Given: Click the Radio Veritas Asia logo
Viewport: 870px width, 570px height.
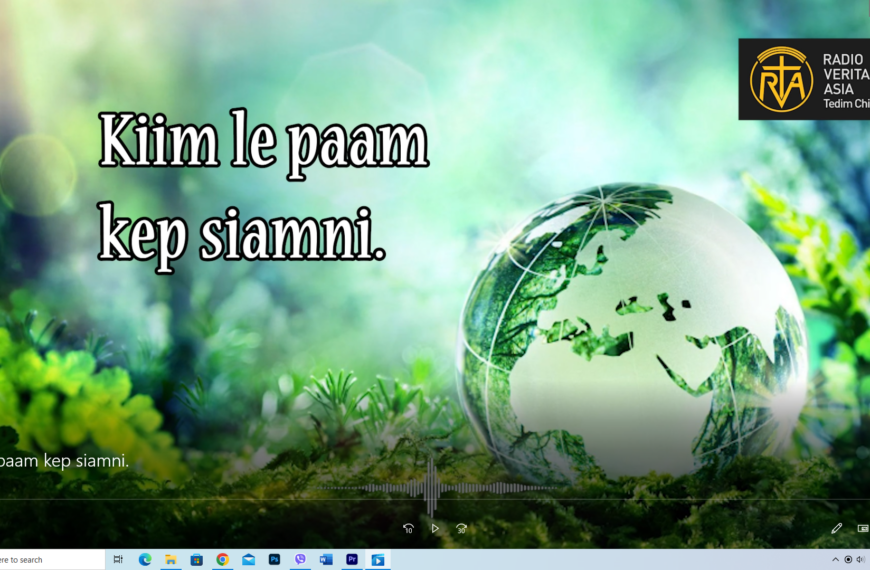Looking at the screenshot, I should (x=804, y=79).
